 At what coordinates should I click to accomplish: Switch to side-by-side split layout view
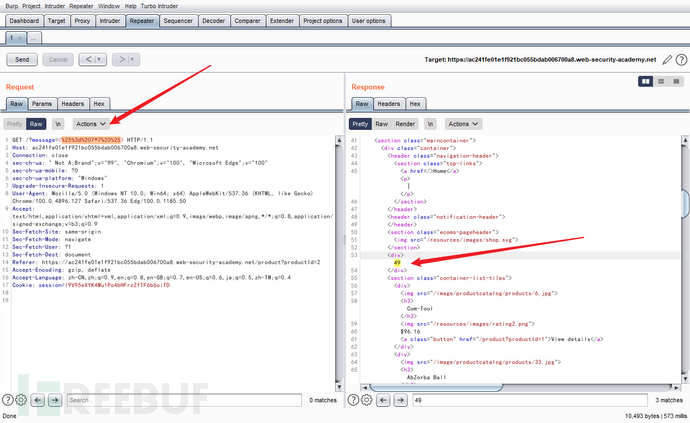(x=647, y=81)
